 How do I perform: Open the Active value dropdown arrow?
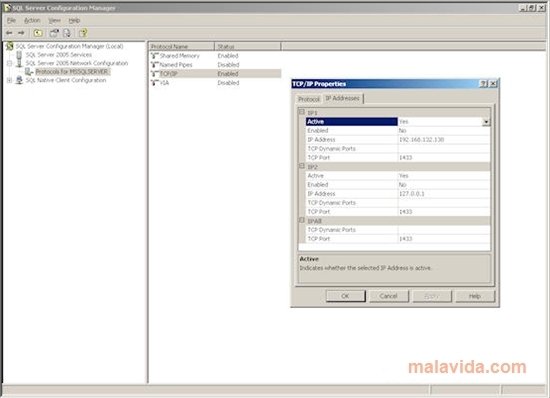pyautogui.click(x=486, y=122)
